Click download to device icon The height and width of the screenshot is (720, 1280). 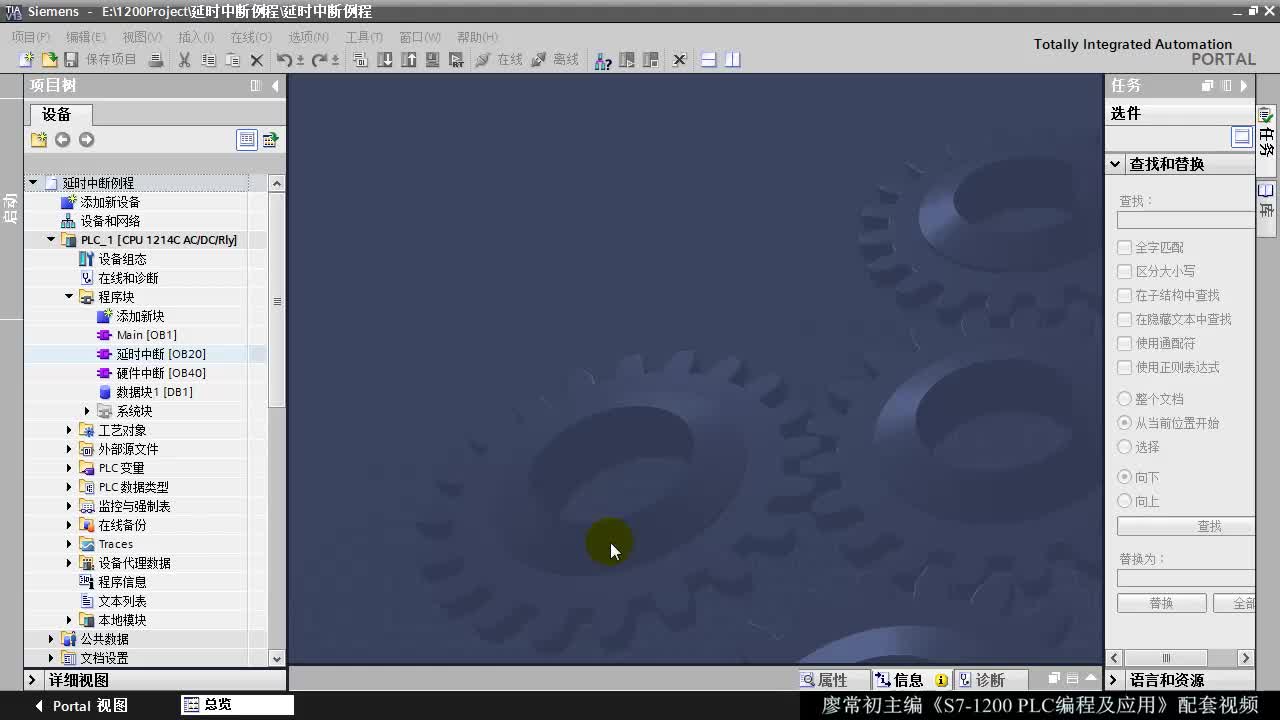click(x=385, y=60)
